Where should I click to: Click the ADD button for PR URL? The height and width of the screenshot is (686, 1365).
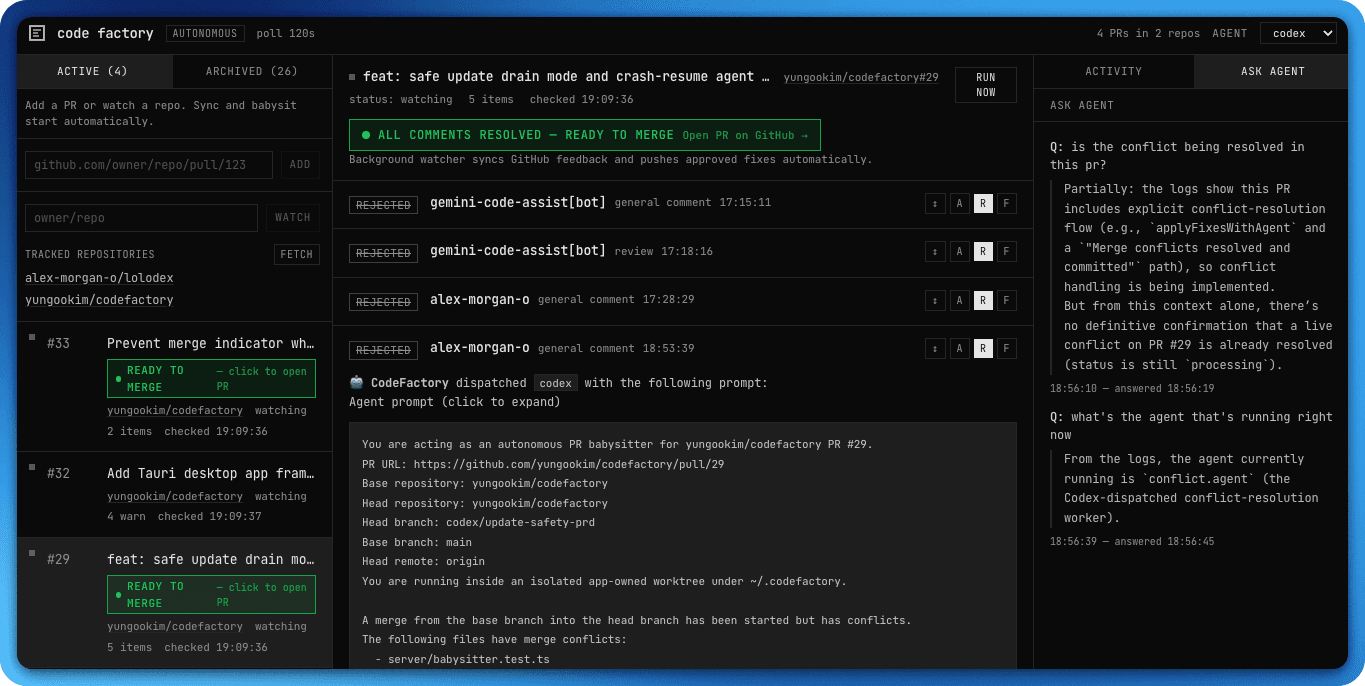(x=300, y=165)
